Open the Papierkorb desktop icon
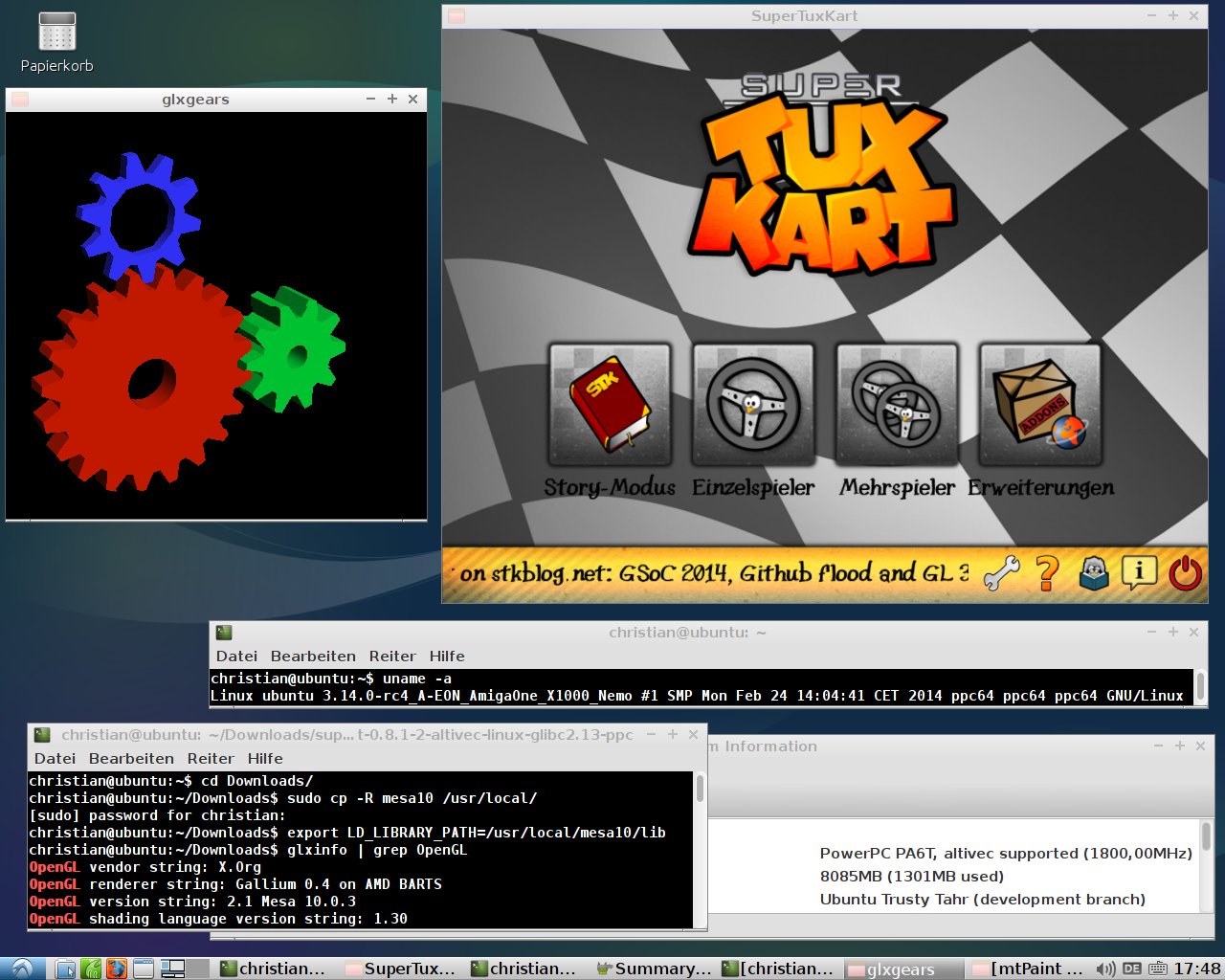This screenshot has height=980, width=1225. point(56,33)
